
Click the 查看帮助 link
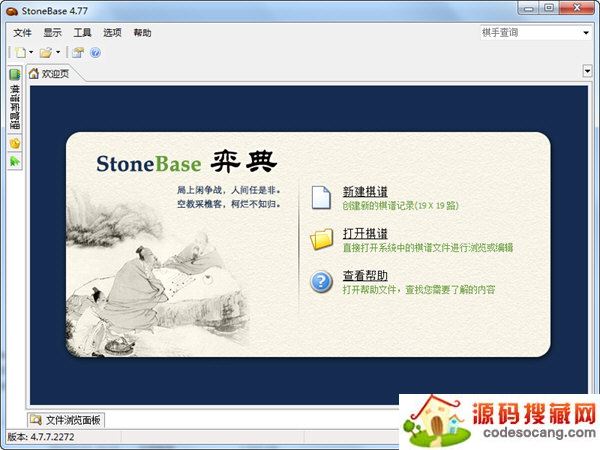pos(365,276)
